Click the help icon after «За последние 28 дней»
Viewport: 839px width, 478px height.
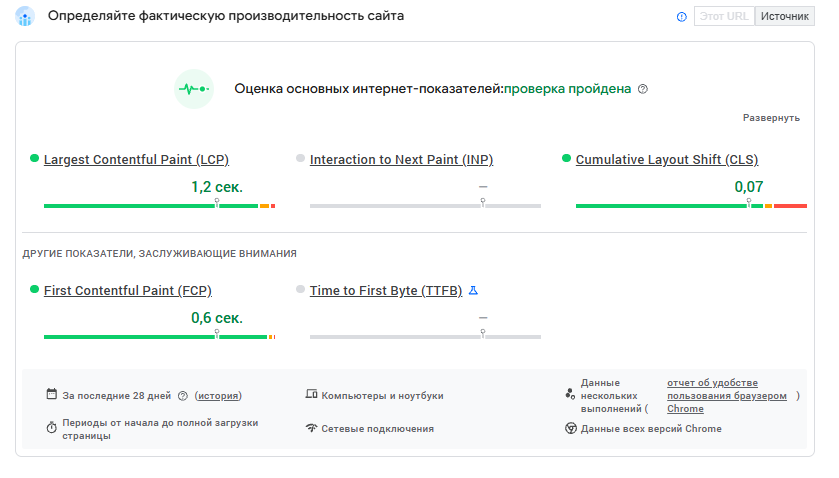[184, 396]
